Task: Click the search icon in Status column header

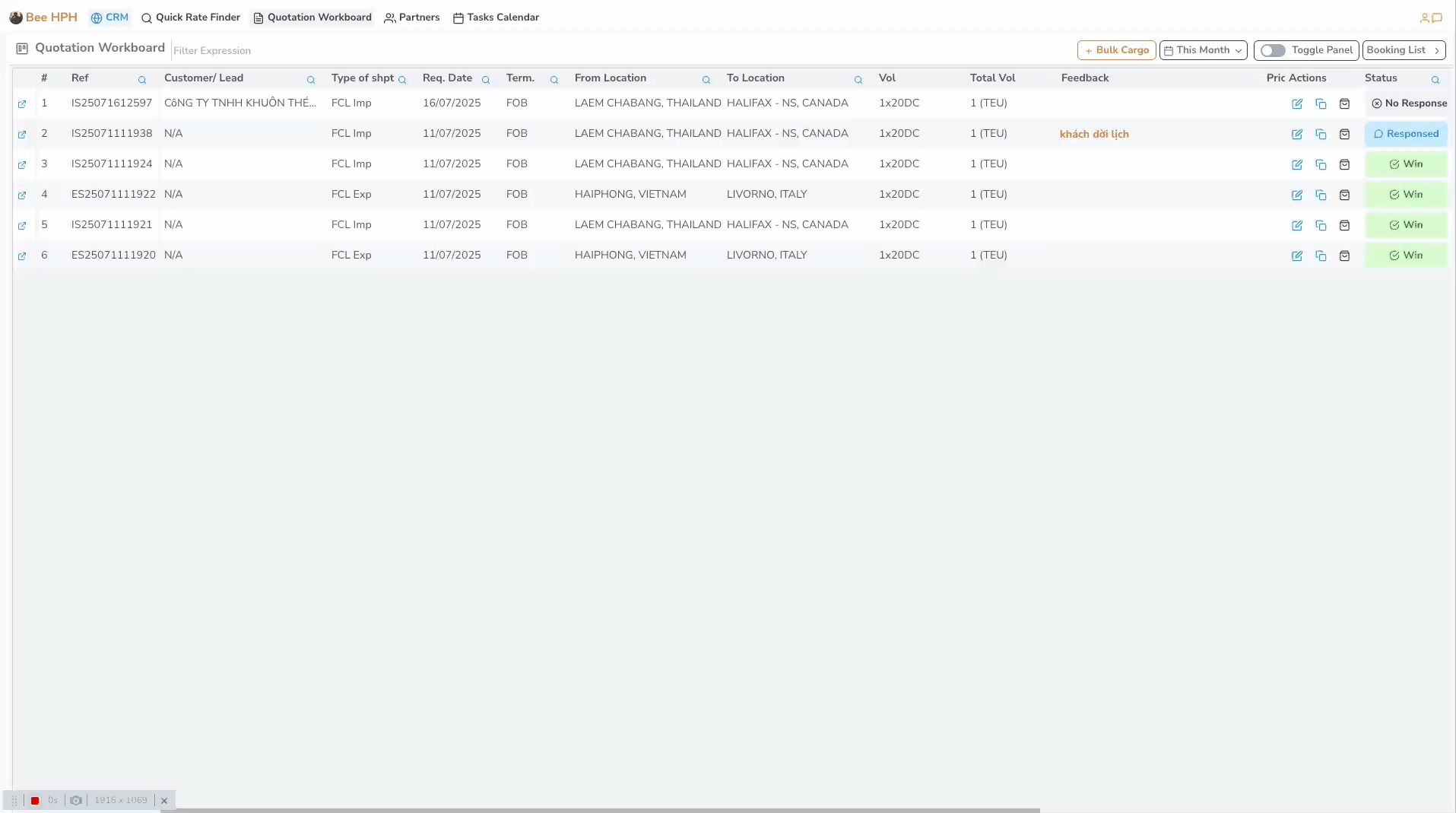Action: click(1435, 80)
